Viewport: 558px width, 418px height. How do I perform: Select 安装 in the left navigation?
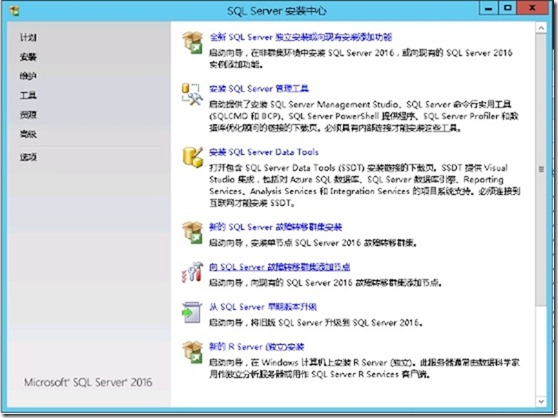(x=28, y=57)
